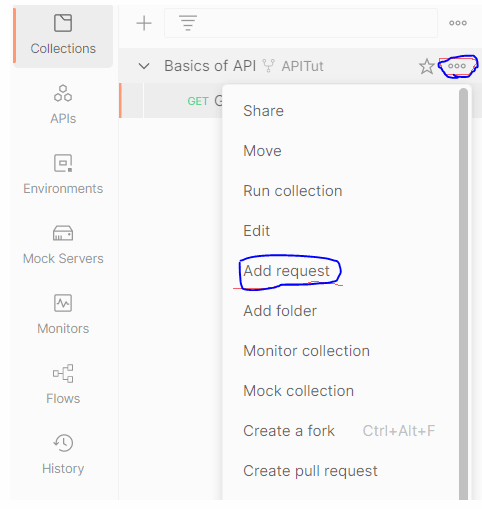Open the Flows sidebar section

tap(63, 385)
